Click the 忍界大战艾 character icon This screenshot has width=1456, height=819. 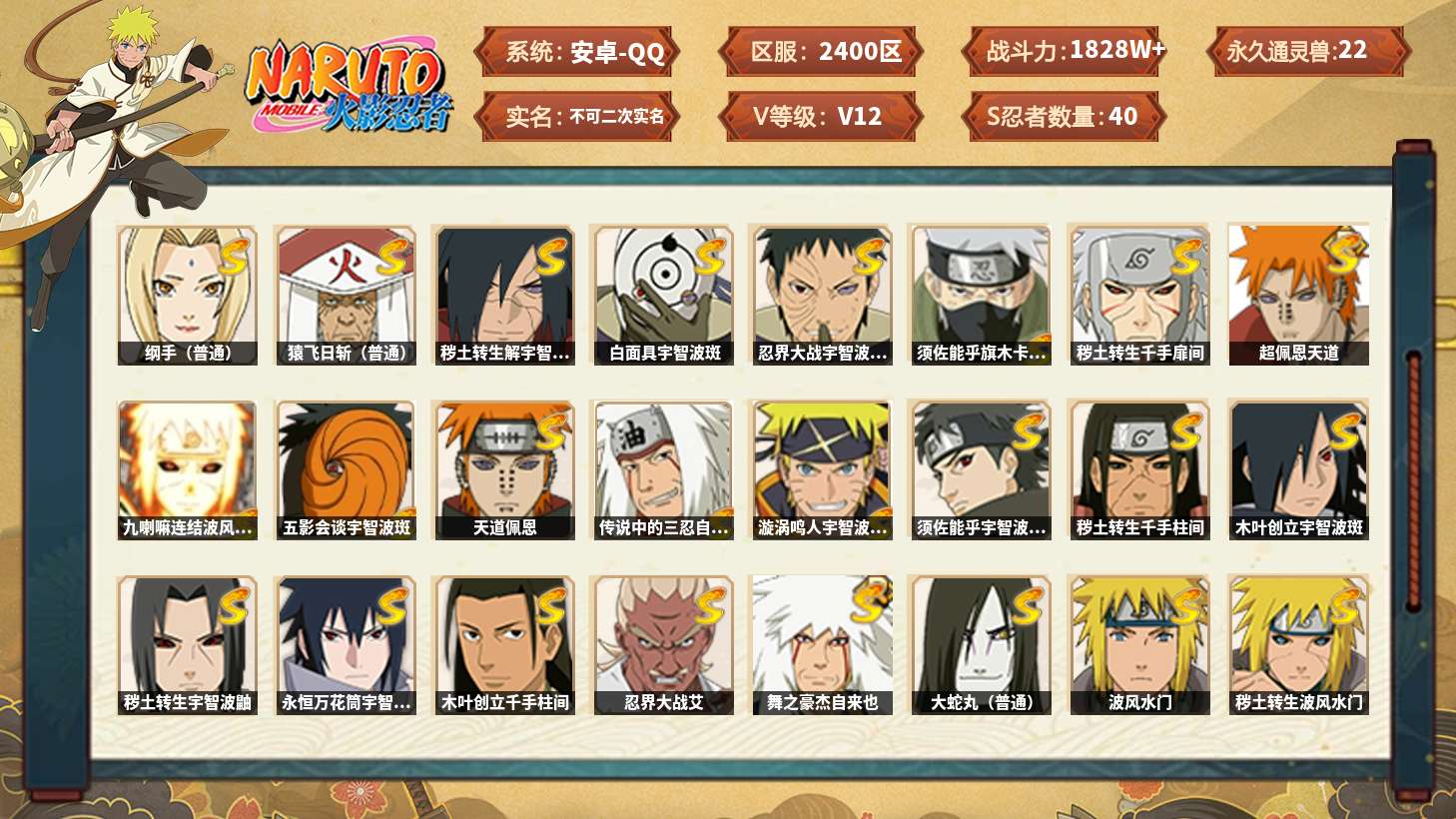(x=663, y=645)
